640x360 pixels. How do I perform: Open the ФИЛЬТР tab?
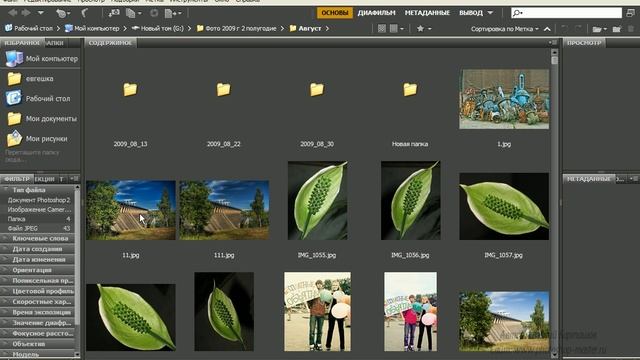(17, 179)
